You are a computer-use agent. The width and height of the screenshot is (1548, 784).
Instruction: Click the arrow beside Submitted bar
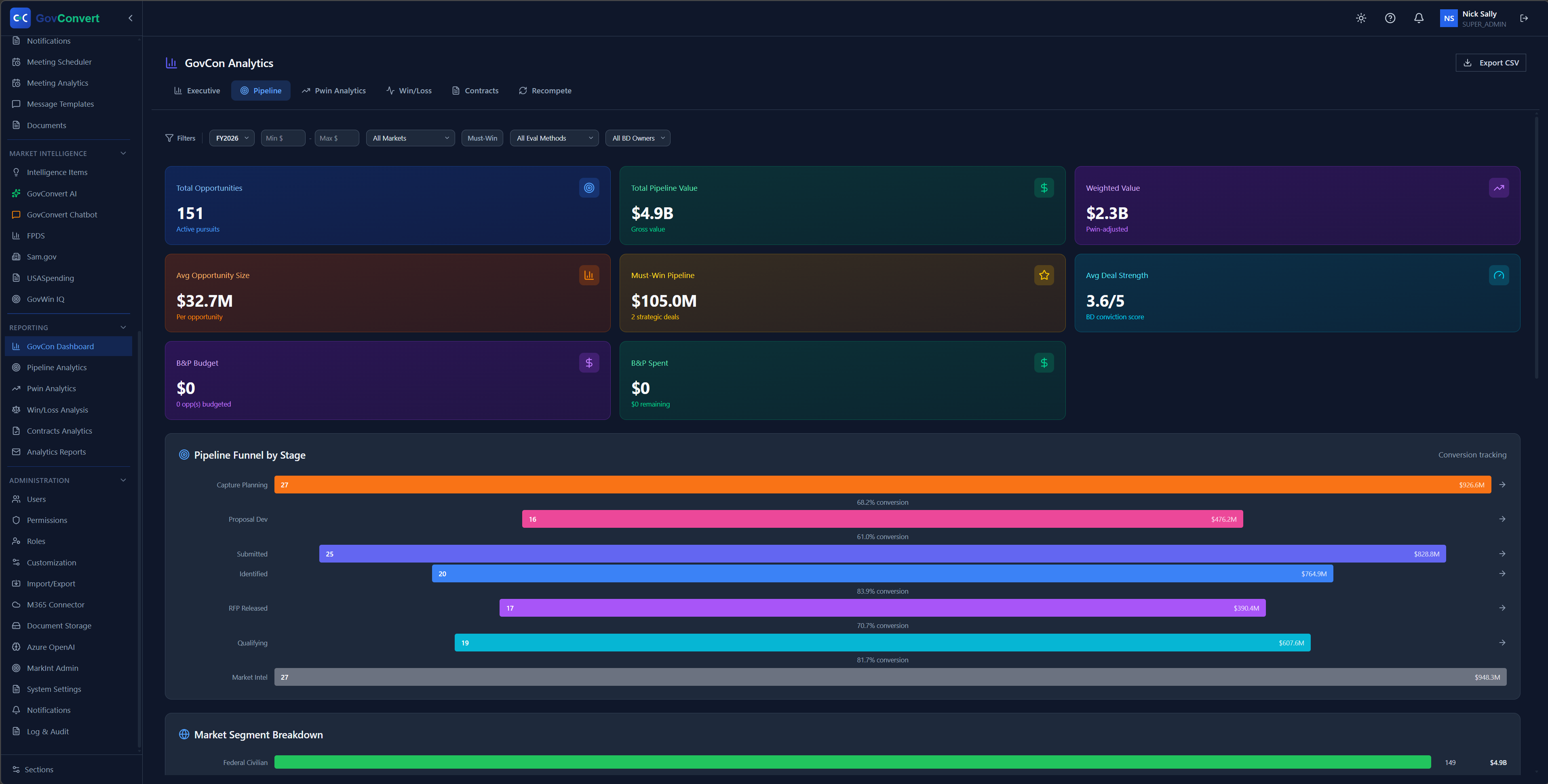(1502, 554)
